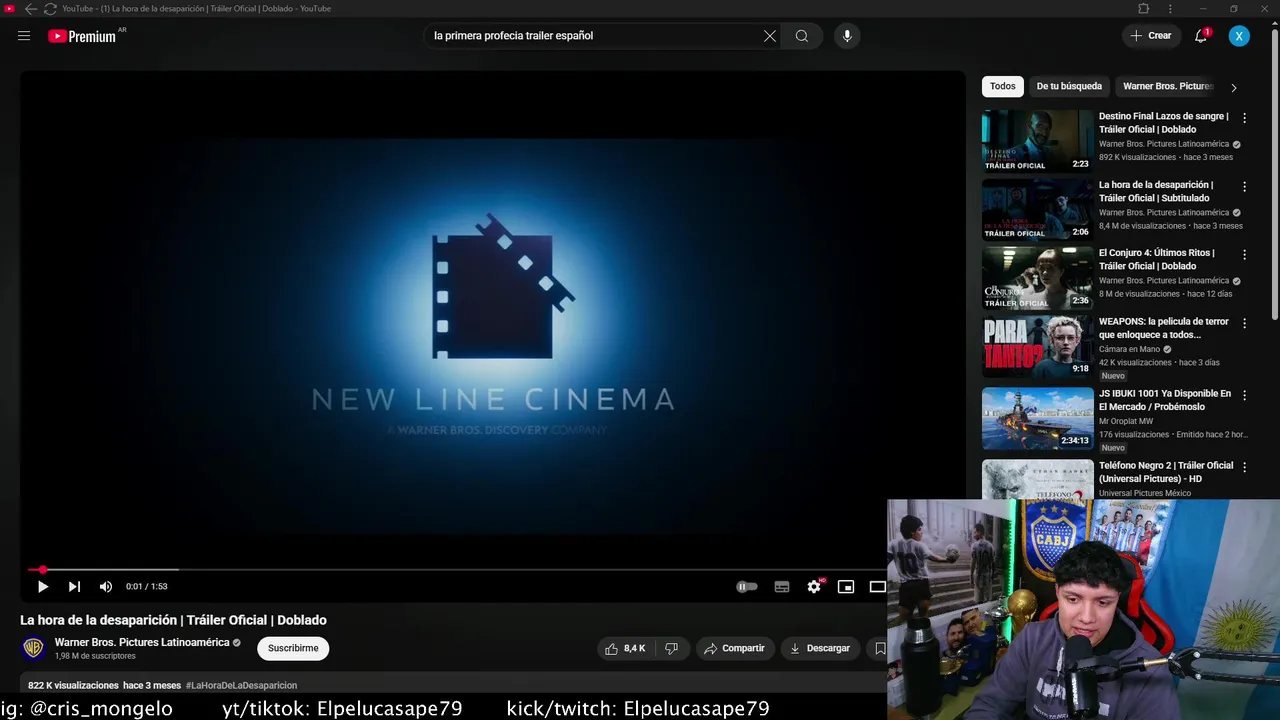Open La hora de la desaparición Subtitulado thumbnail
The height and width of the screenshot is (720, 1280).
1037,209
